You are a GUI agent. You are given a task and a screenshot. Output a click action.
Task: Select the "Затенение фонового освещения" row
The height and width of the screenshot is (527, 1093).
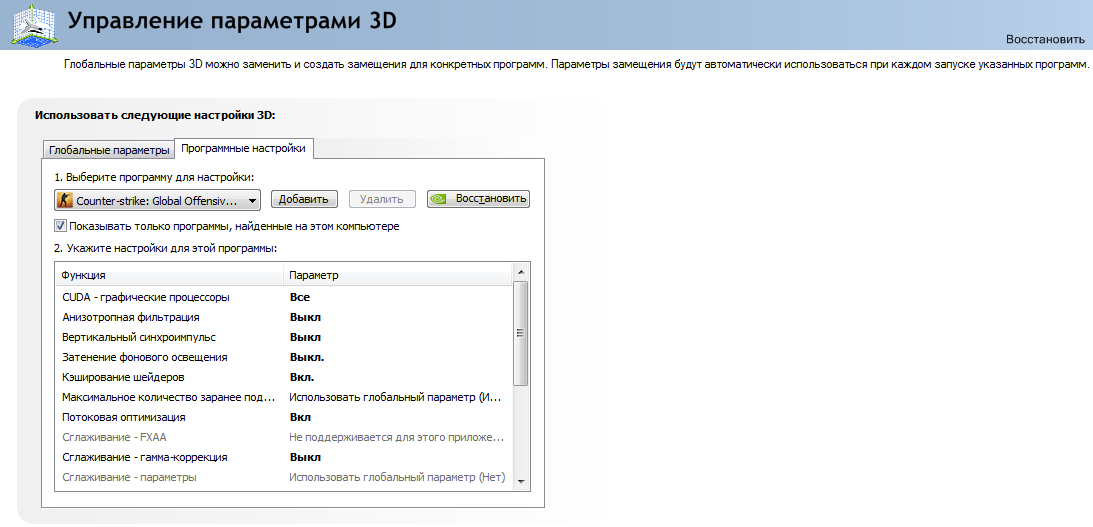(284, 358)
